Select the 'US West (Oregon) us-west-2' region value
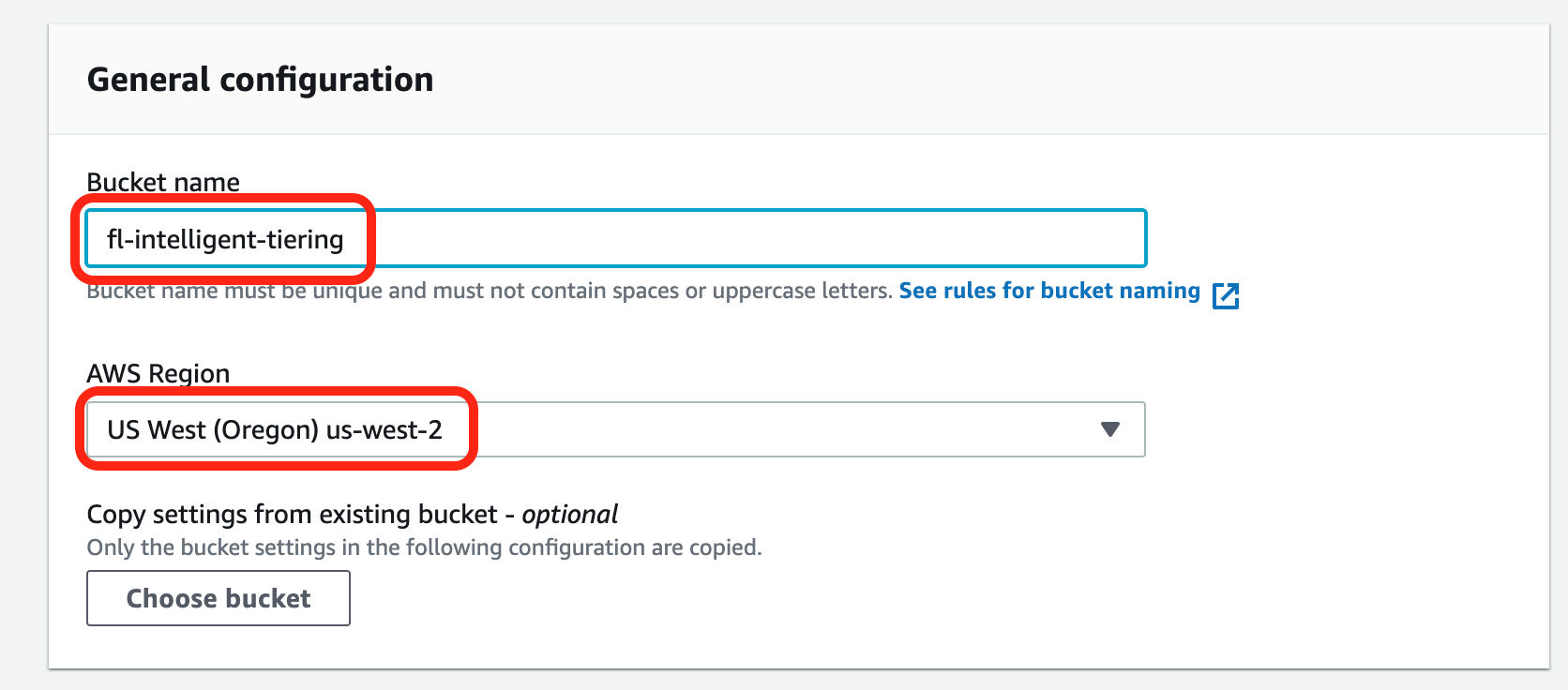 click(x=274, y=429)
